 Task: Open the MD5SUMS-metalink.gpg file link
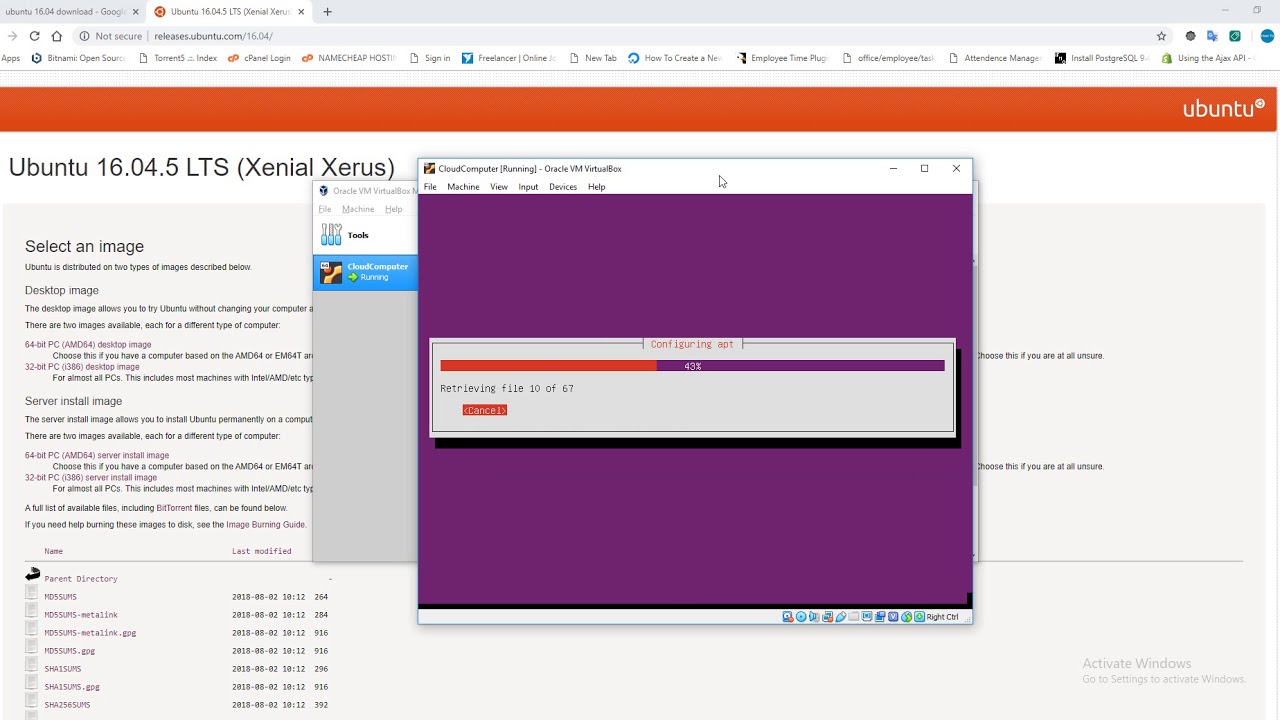tap(90, 633)
